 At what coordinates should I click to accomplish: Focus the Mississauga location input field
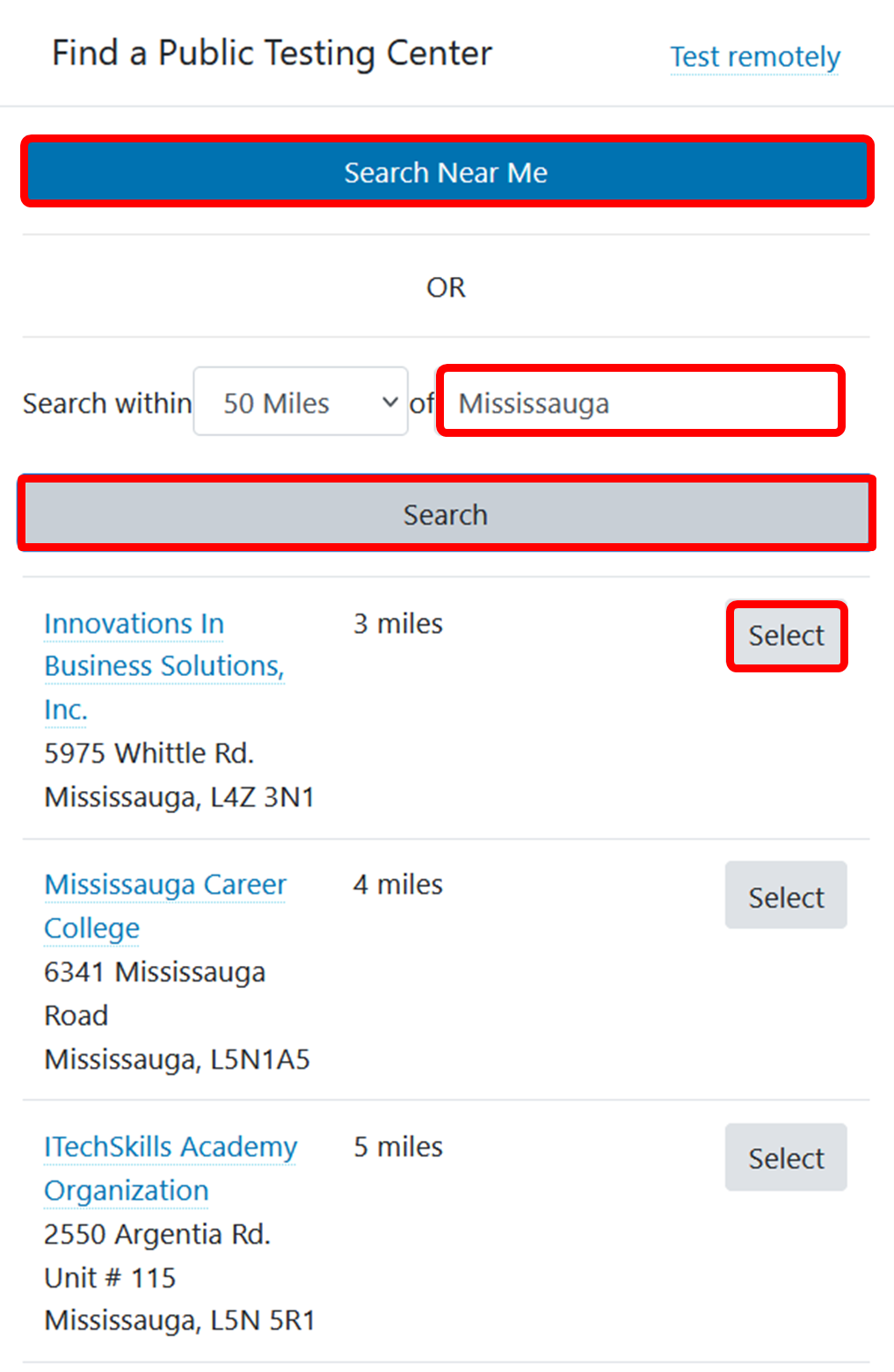(x=640, y=403)
